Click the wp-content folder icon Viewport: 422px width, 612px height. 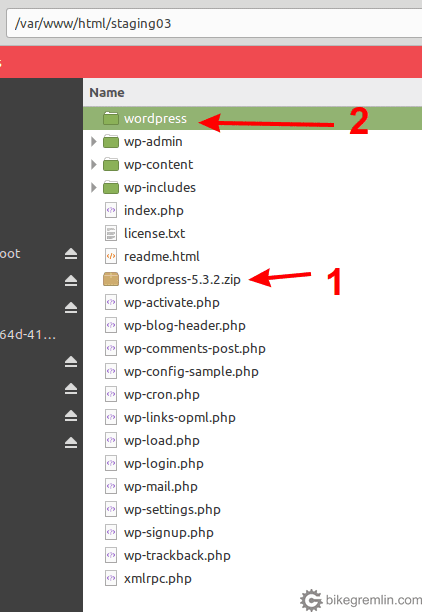click(x=111, y=164)
